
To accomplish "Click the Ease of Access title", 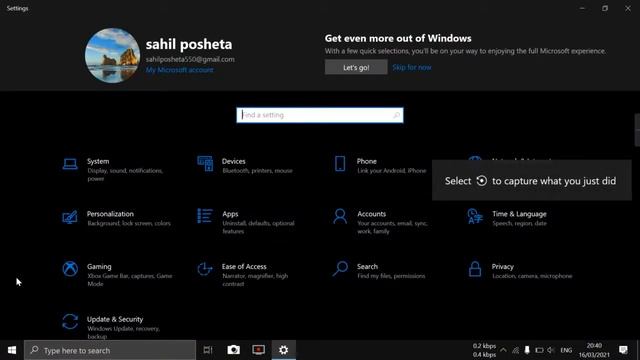I will point(244,267).
